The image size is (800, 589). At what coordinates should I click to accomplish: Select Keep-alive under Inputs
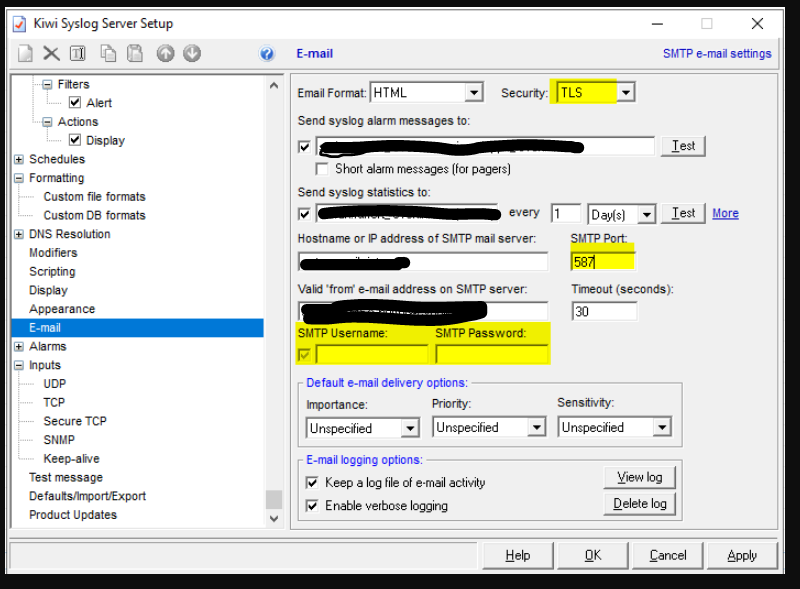click(x=71, y=459)
